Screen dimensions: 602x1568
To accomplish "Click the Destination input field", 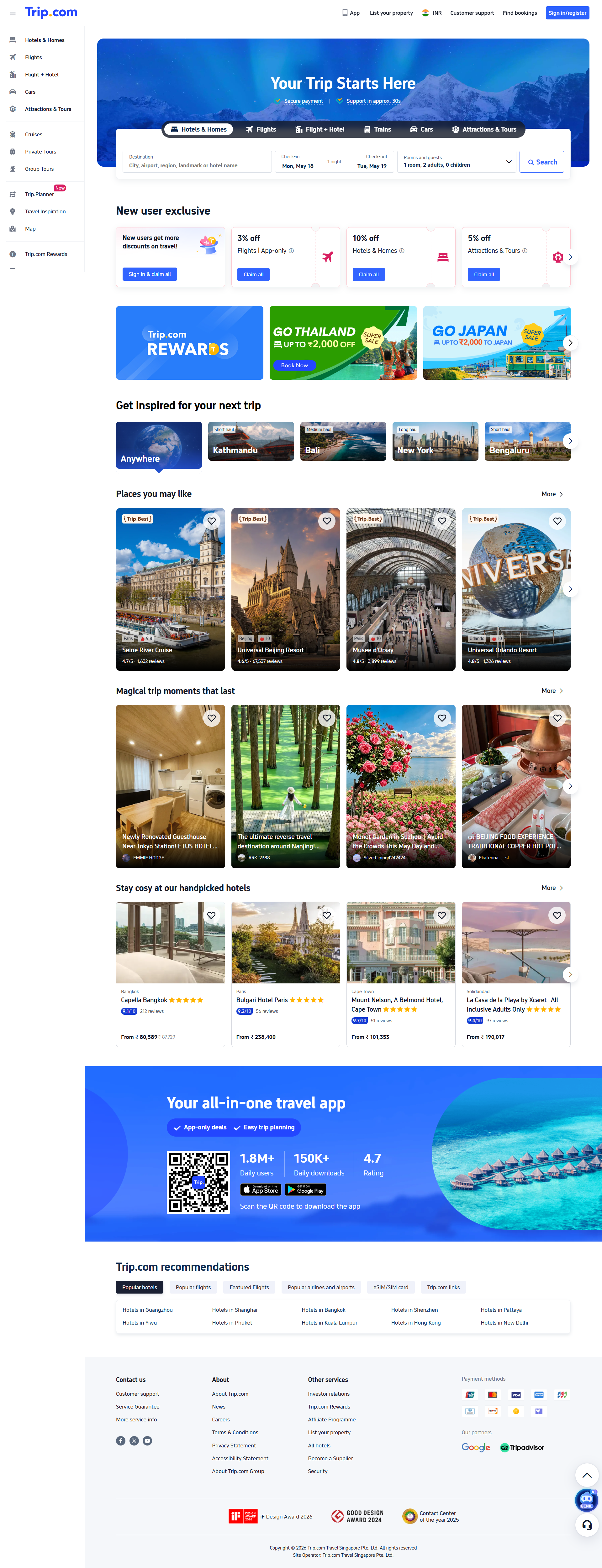I will [198, 162].
